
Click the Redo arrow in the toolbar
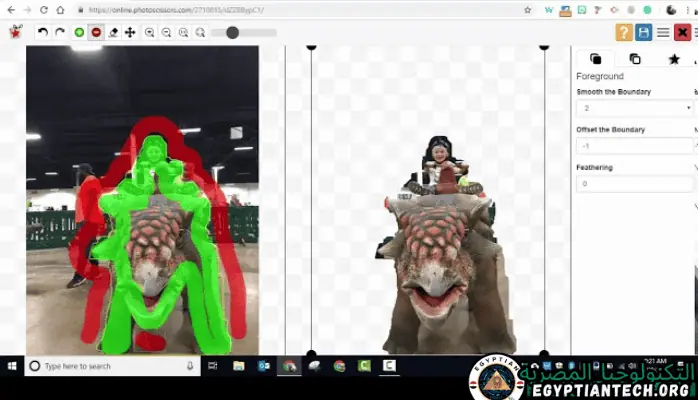click(x=59, y=32)
